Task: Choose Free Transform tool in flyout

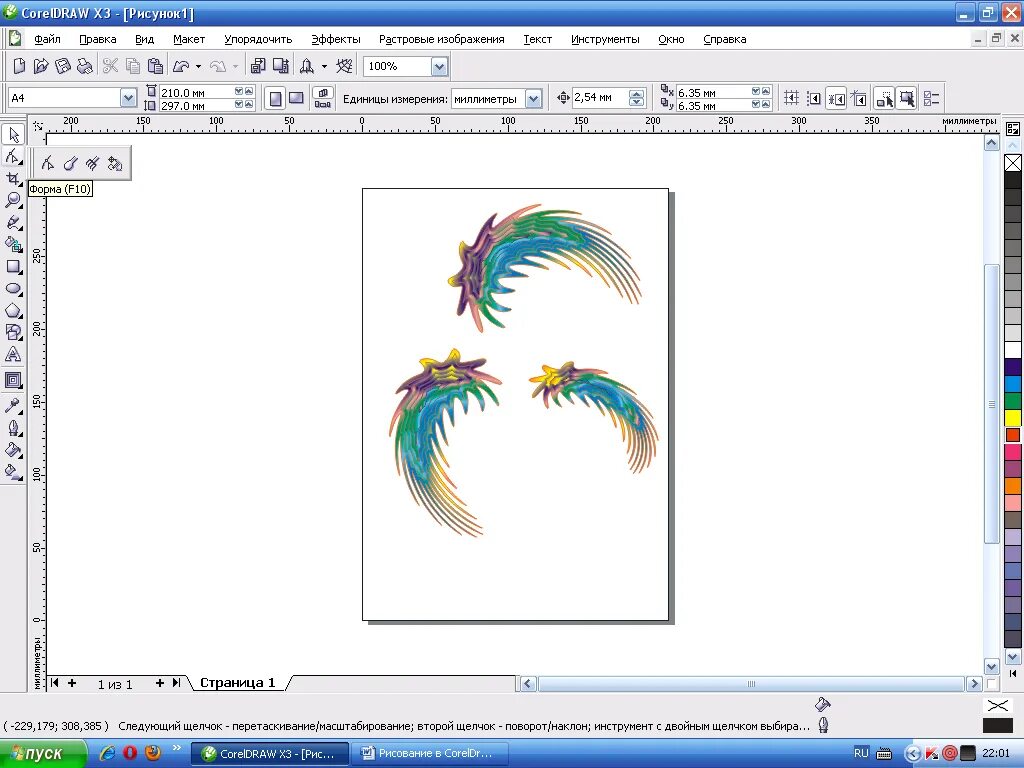Action: click(x=115, y=163)
